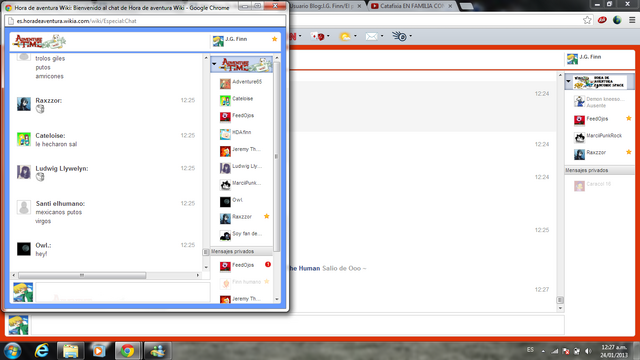Screen dimensions: 640x360
Task: Launch Internet Explorer from the taskbar
Action: 41,351
